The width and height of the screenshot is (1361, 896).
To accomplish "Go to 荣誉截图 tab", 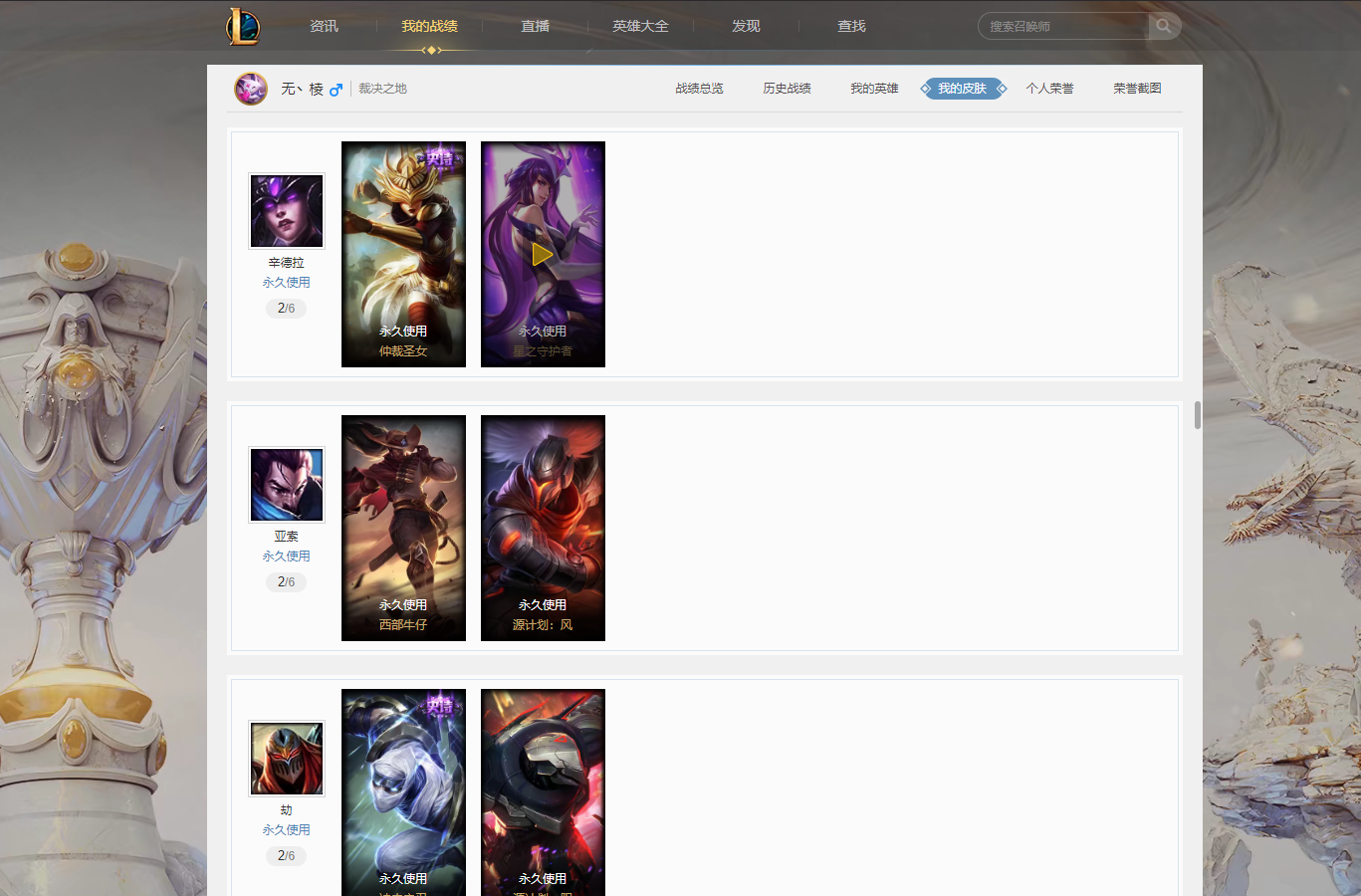I will coord(1137,89).
